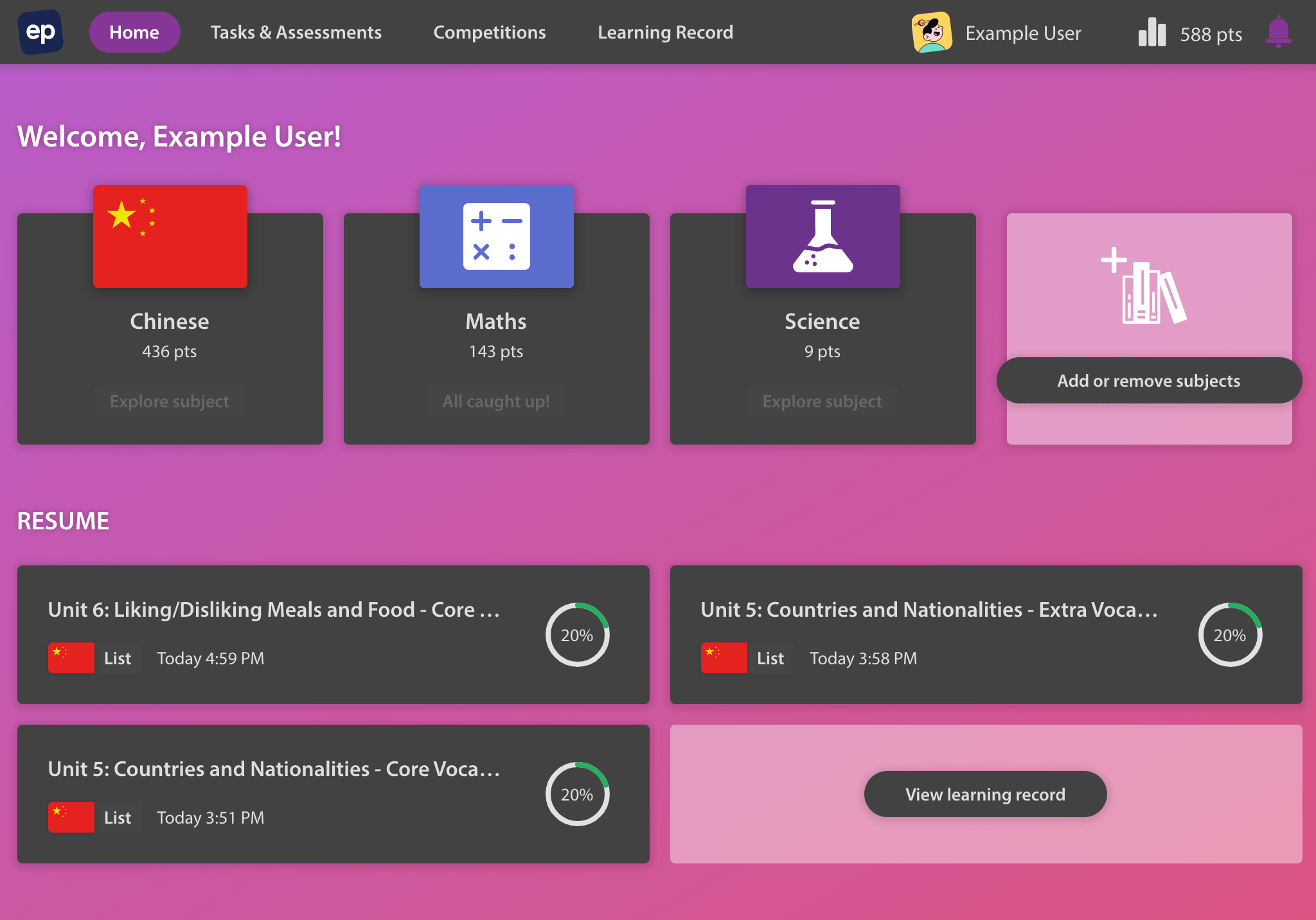The width and height of the screenshot is (1316, 920).
Task: Click the Welcome, Example User! heading
Action: [x=179, y=136]
